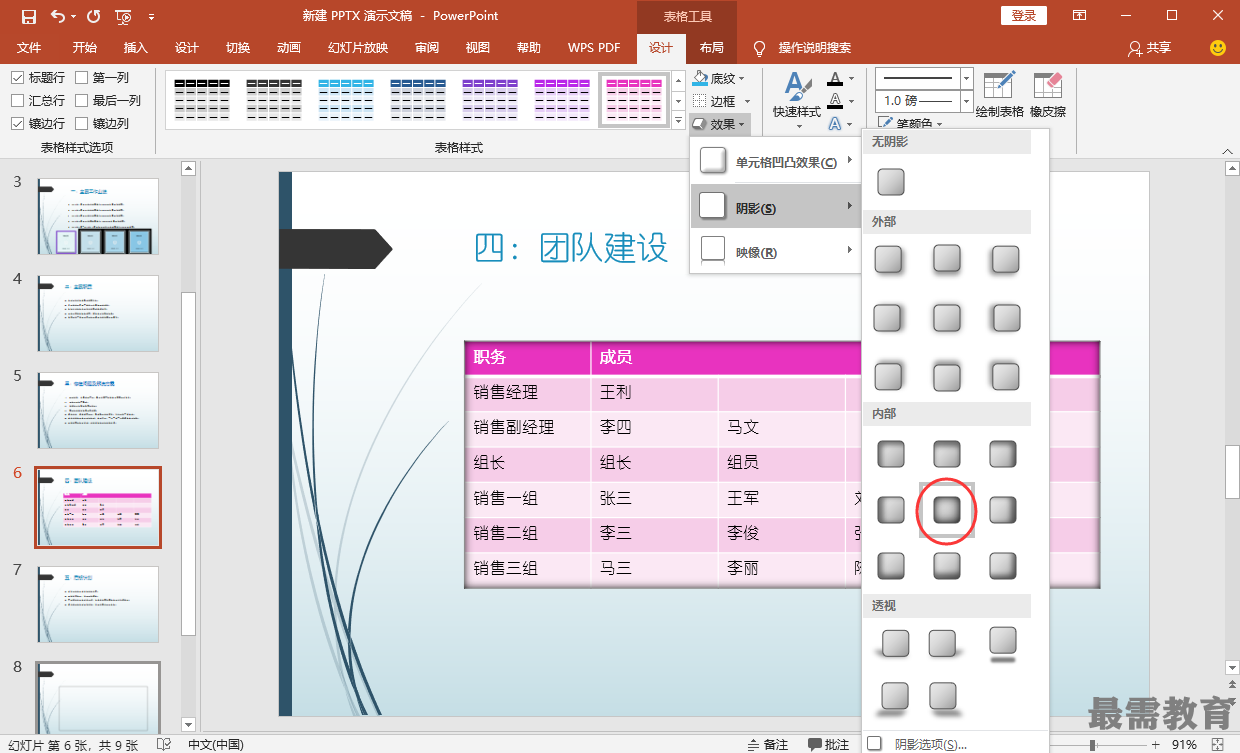The image size is (1240, 753).
Task: Apply perspective upper left shadow
Action: point(895,643)
